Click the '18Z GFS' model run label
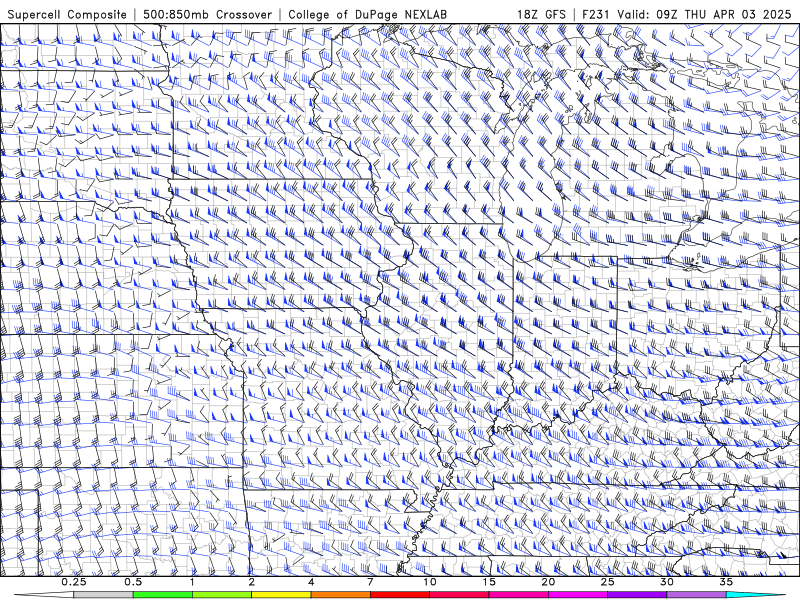Screen dimensions: 800x600 point(541,14)
